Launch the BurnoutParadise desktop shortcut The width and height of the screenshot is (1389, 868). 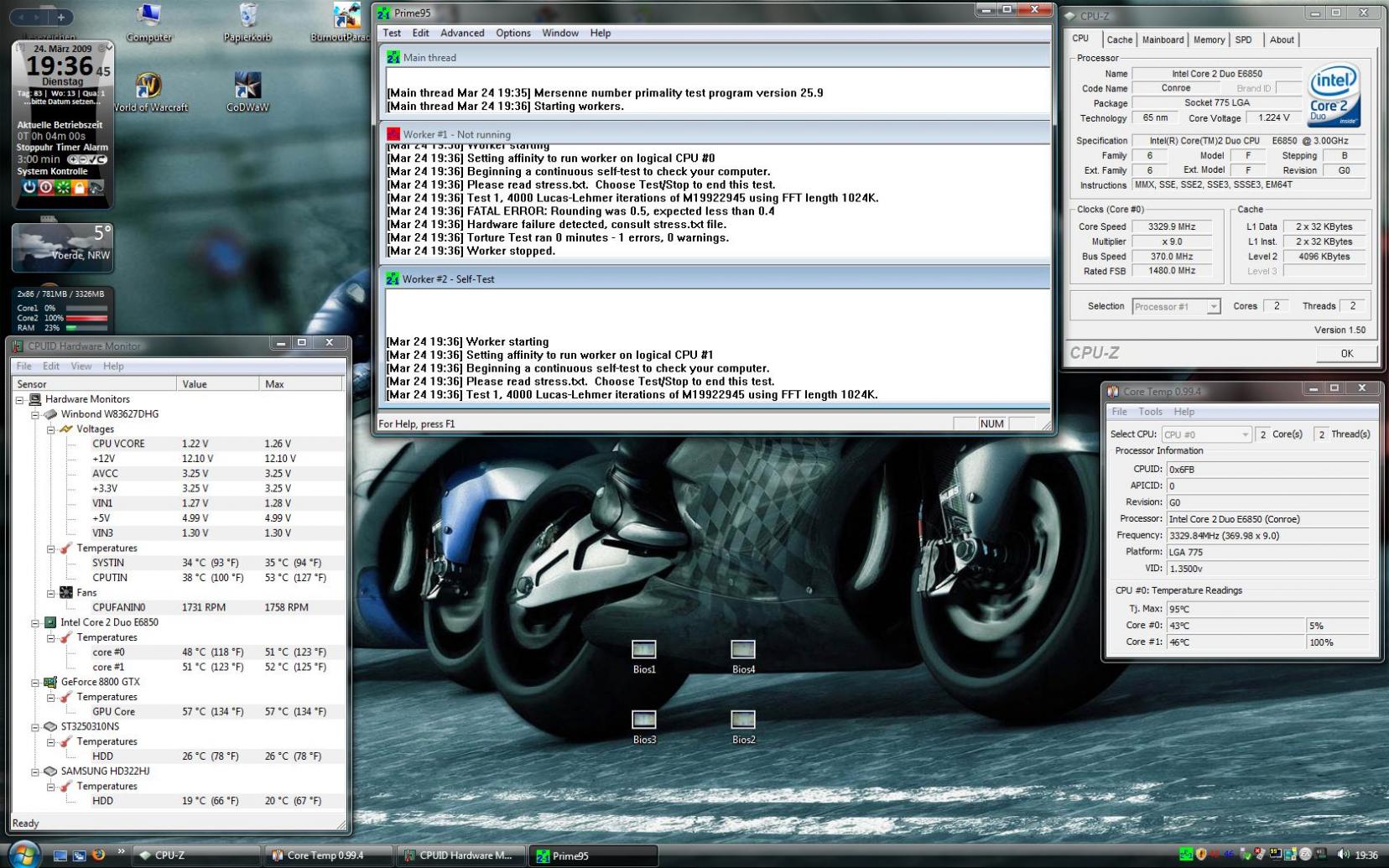342,22
